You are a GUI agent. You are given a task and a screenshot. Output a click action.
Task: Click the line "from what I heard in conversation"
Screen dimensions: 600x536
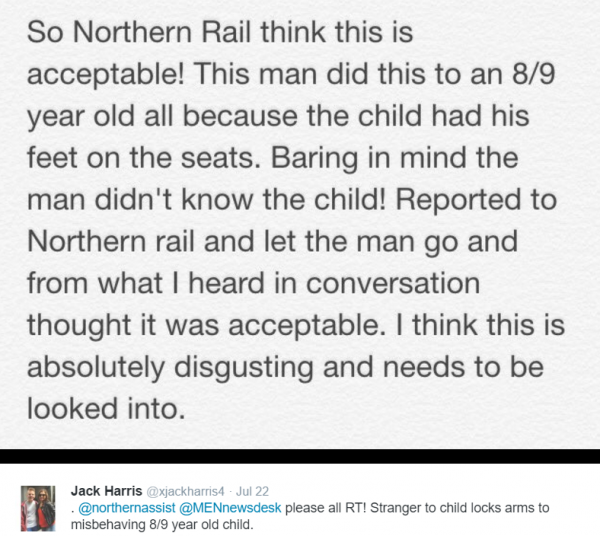[253, 283]
